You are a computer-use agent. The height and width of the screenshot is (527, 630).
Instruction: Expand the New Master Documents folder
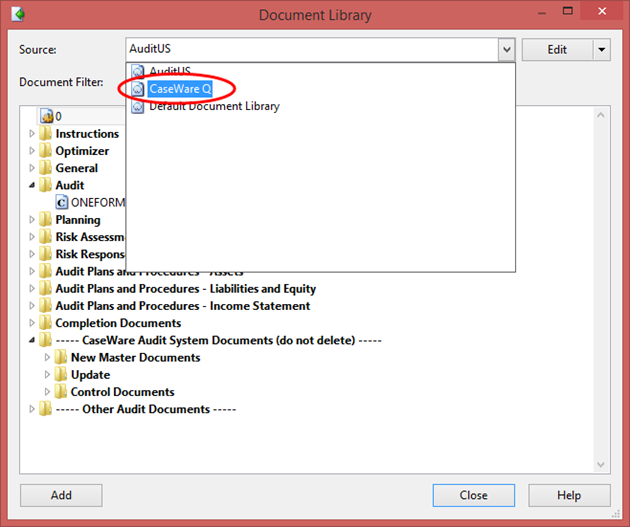tap(47, 358)
